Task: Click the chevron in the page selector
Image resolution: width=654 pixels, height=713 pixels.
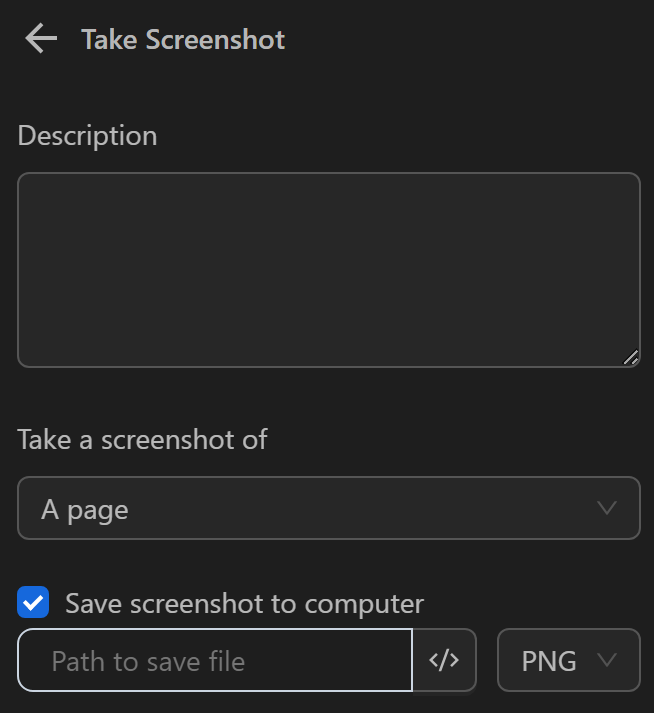Action: 607,509
